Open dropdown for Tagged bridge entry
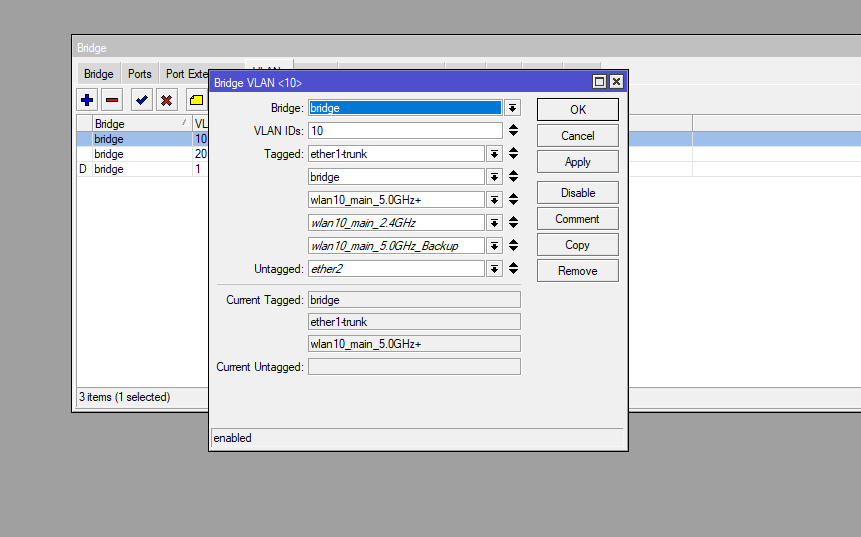 click(x=494, y=177)
